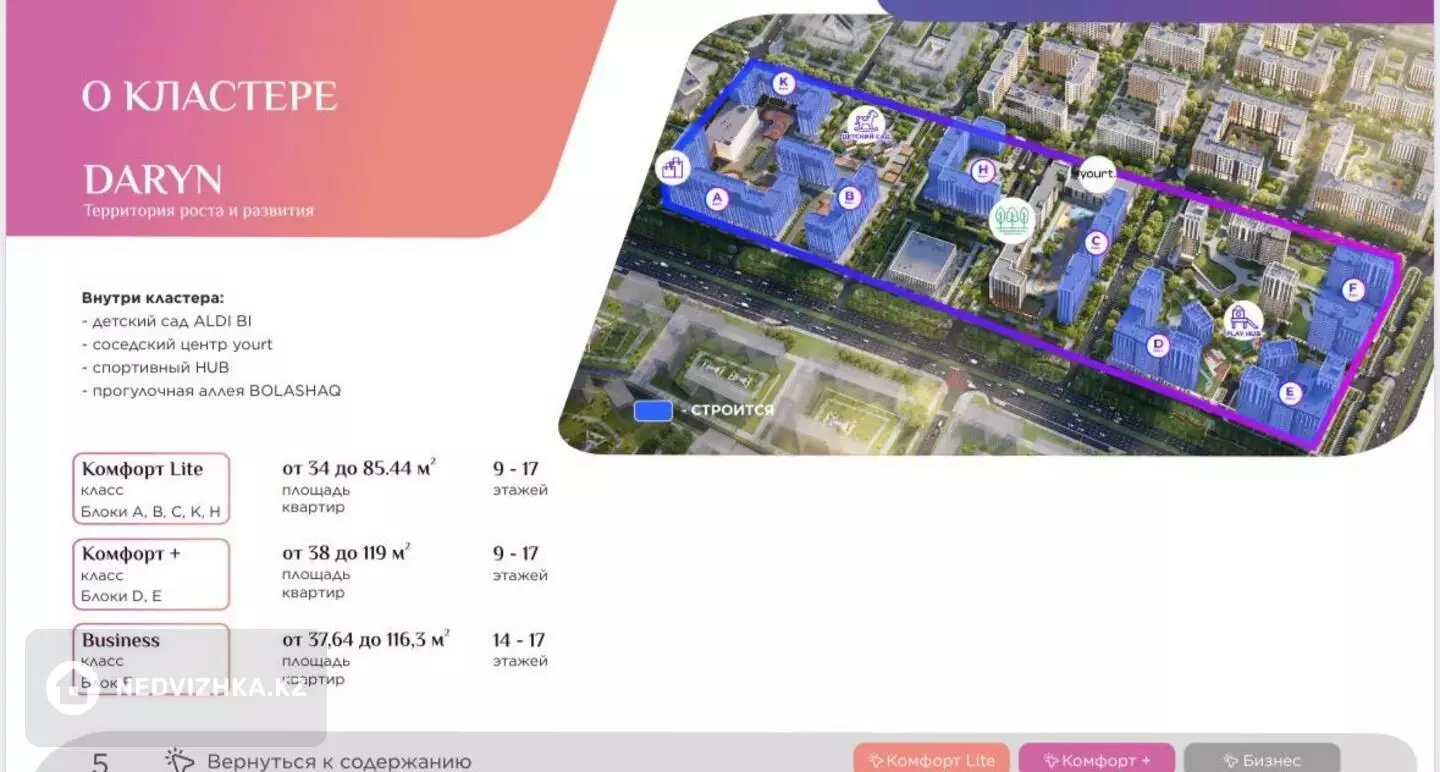Switch to the Комфорт + bottom tab

[x=1096, y=760]
